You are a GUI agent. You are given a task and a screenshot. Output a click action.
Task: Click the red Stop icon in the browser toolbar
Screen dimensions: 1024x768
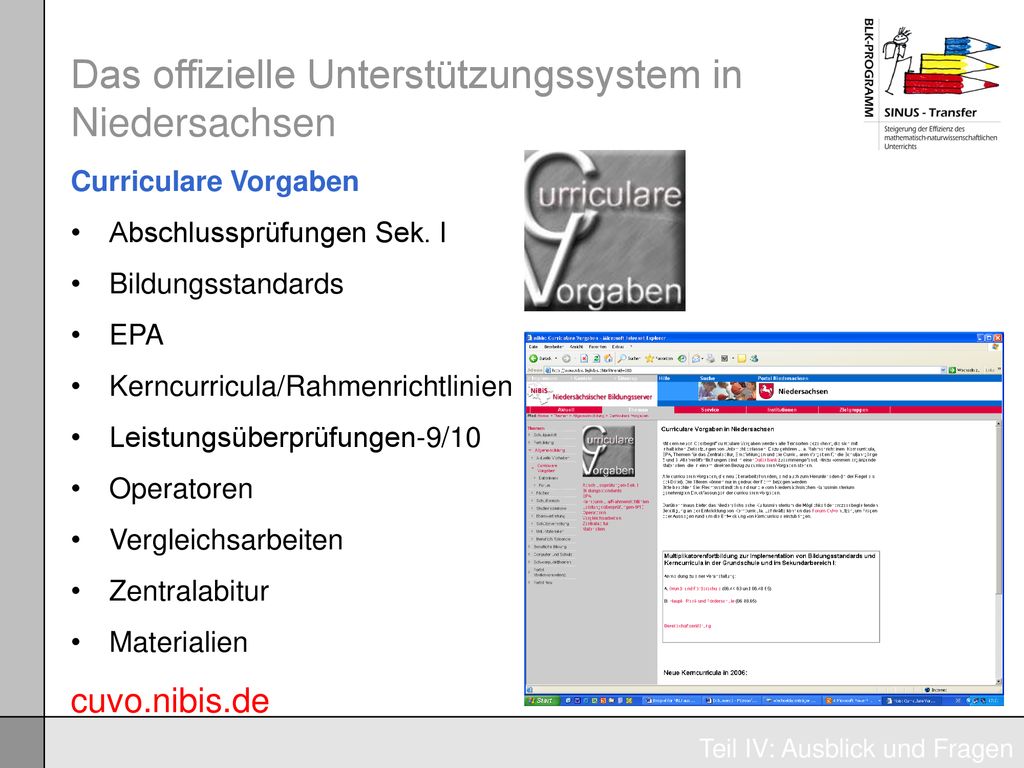[x=584, y=359]
